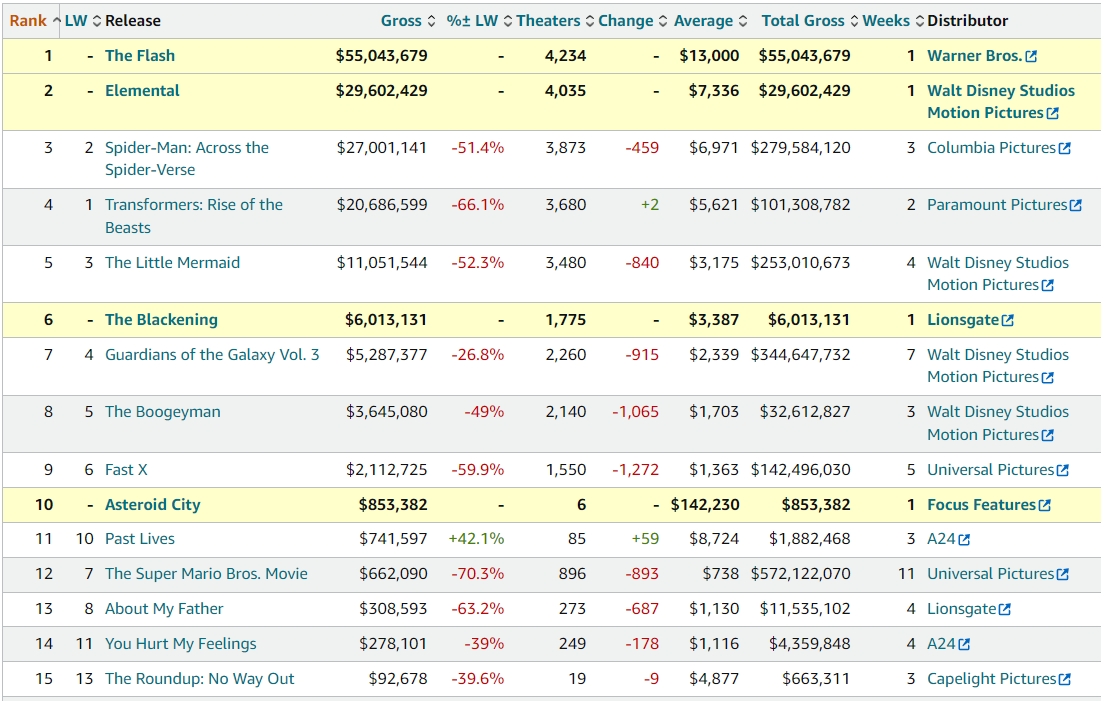Click the external link icon after Paramount Pictures

coord(1075,206)
